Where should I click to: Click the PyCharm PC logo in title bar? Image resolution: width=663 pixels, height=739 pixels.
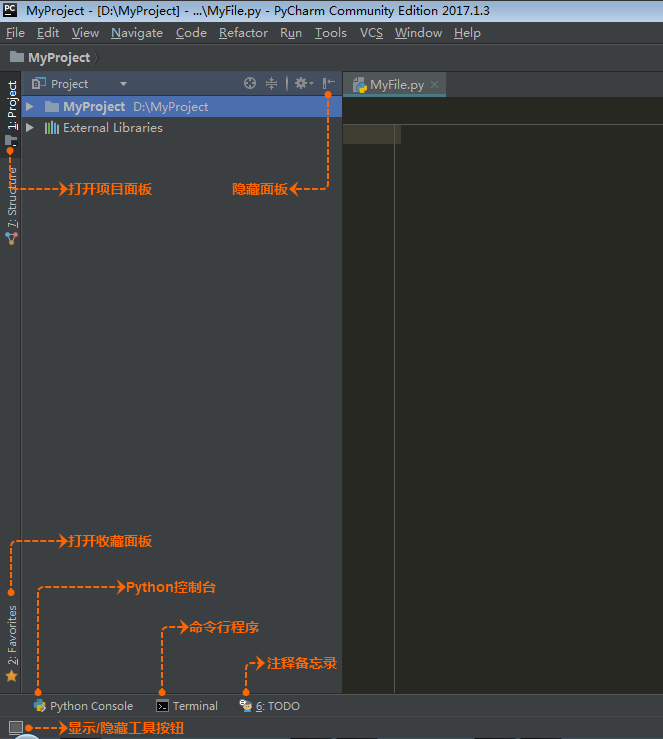point(10,10)
